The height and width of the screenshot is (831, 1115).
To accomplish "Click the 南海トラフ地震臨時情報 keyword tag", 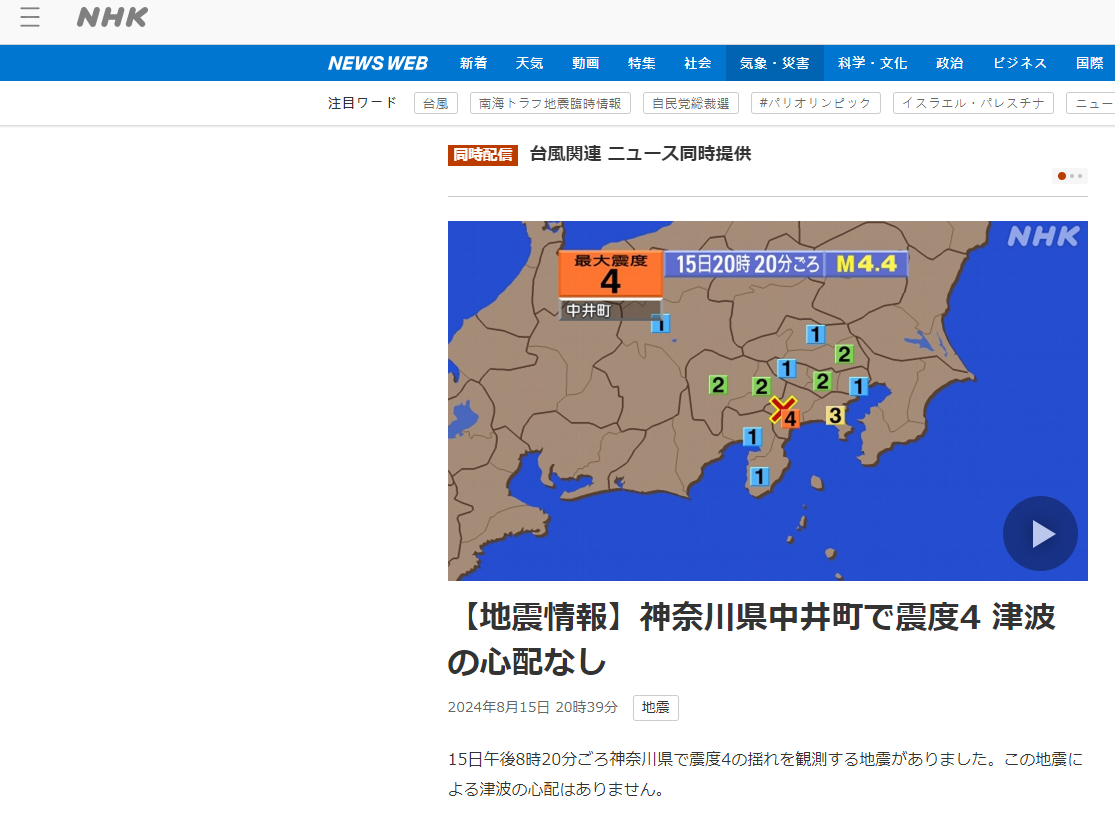I will [550, 103].
